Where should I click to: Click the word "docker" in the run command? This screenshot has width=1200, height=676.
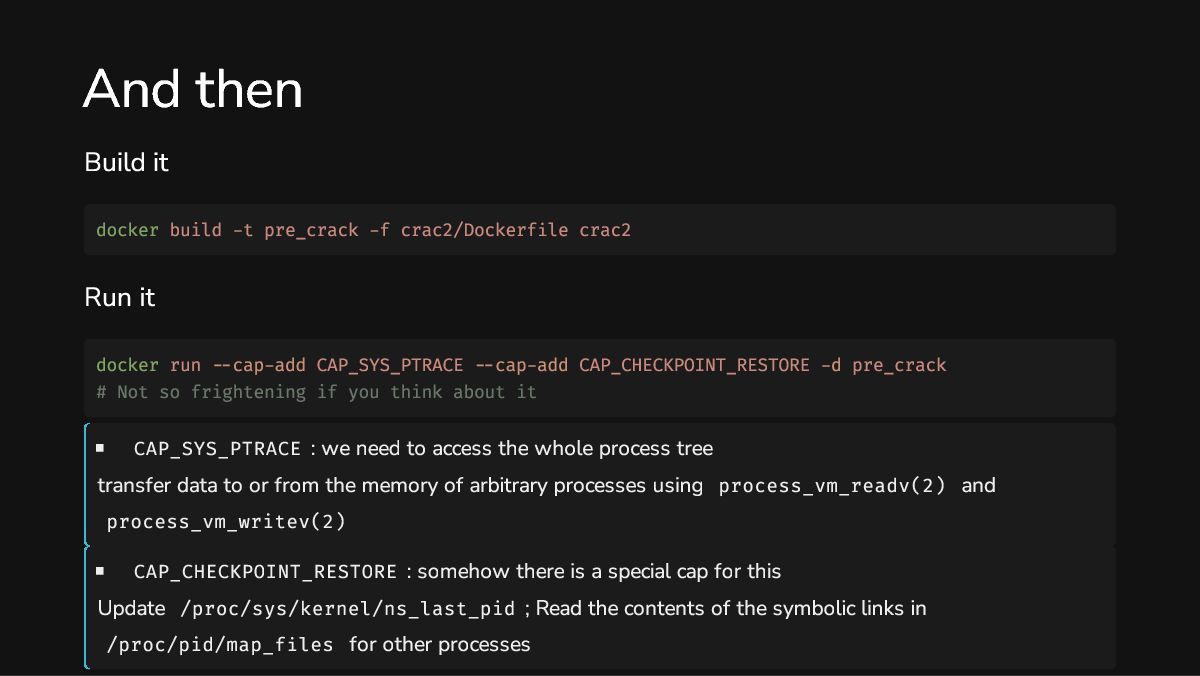click(127, 365)
